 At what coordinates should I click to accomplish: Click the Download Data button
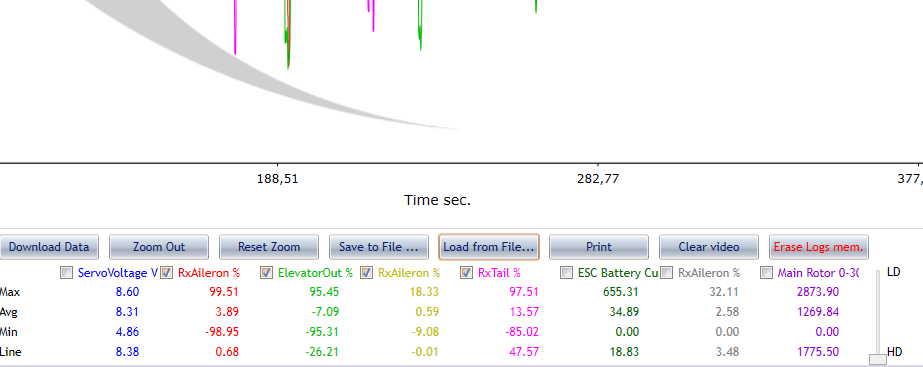point(49,247)
